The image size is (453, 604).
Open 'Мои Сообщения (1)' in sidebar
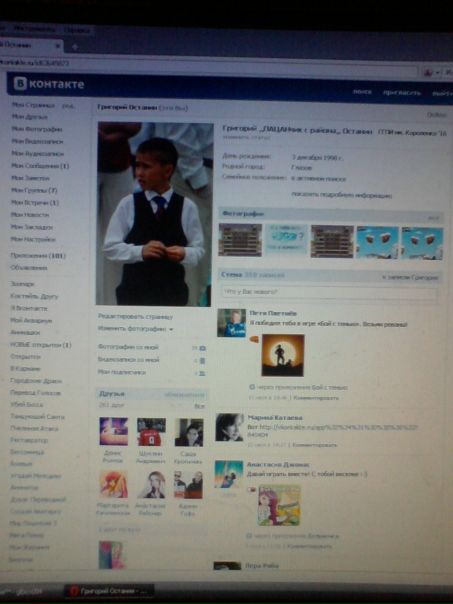(40, 166)
